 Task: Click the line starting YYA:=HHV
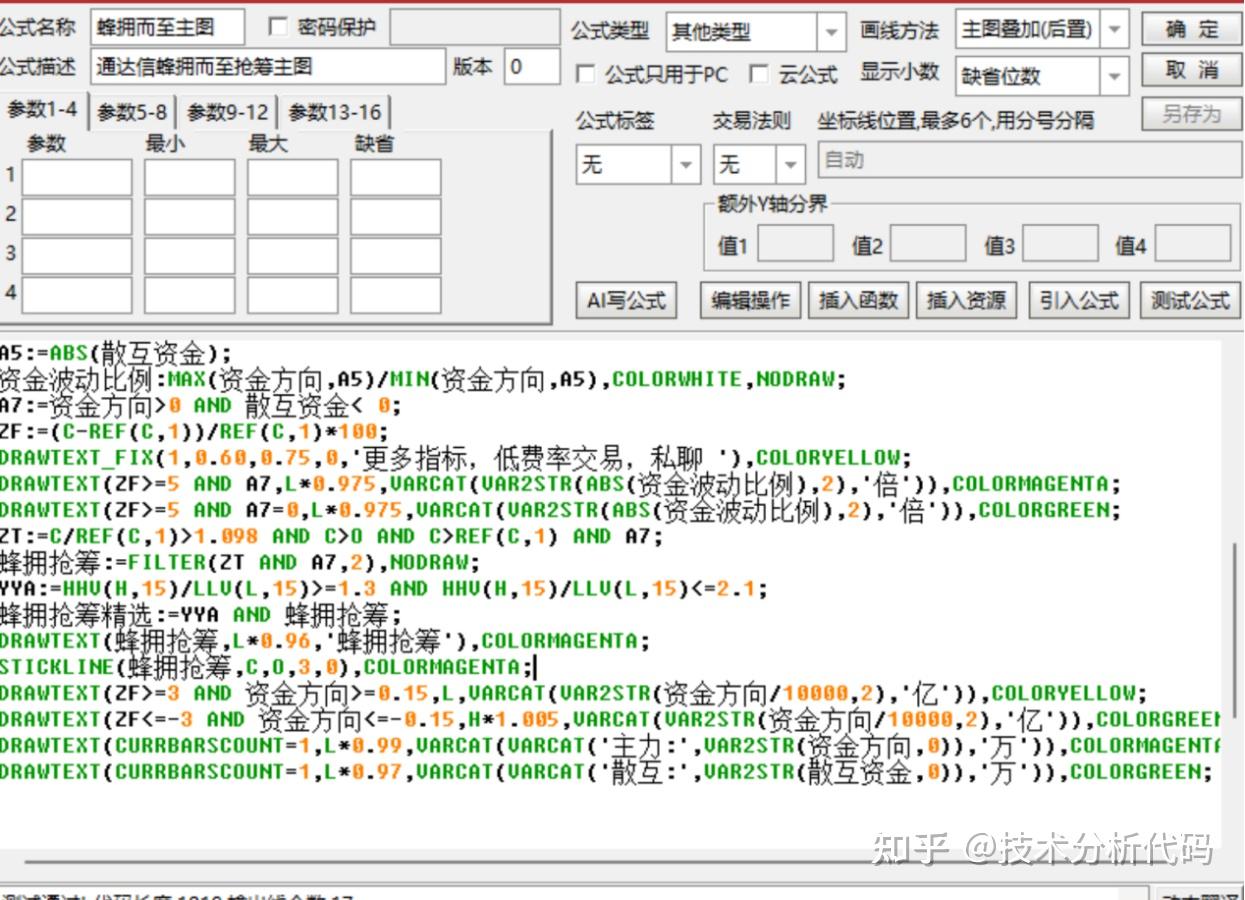click(x=384, y=588)
